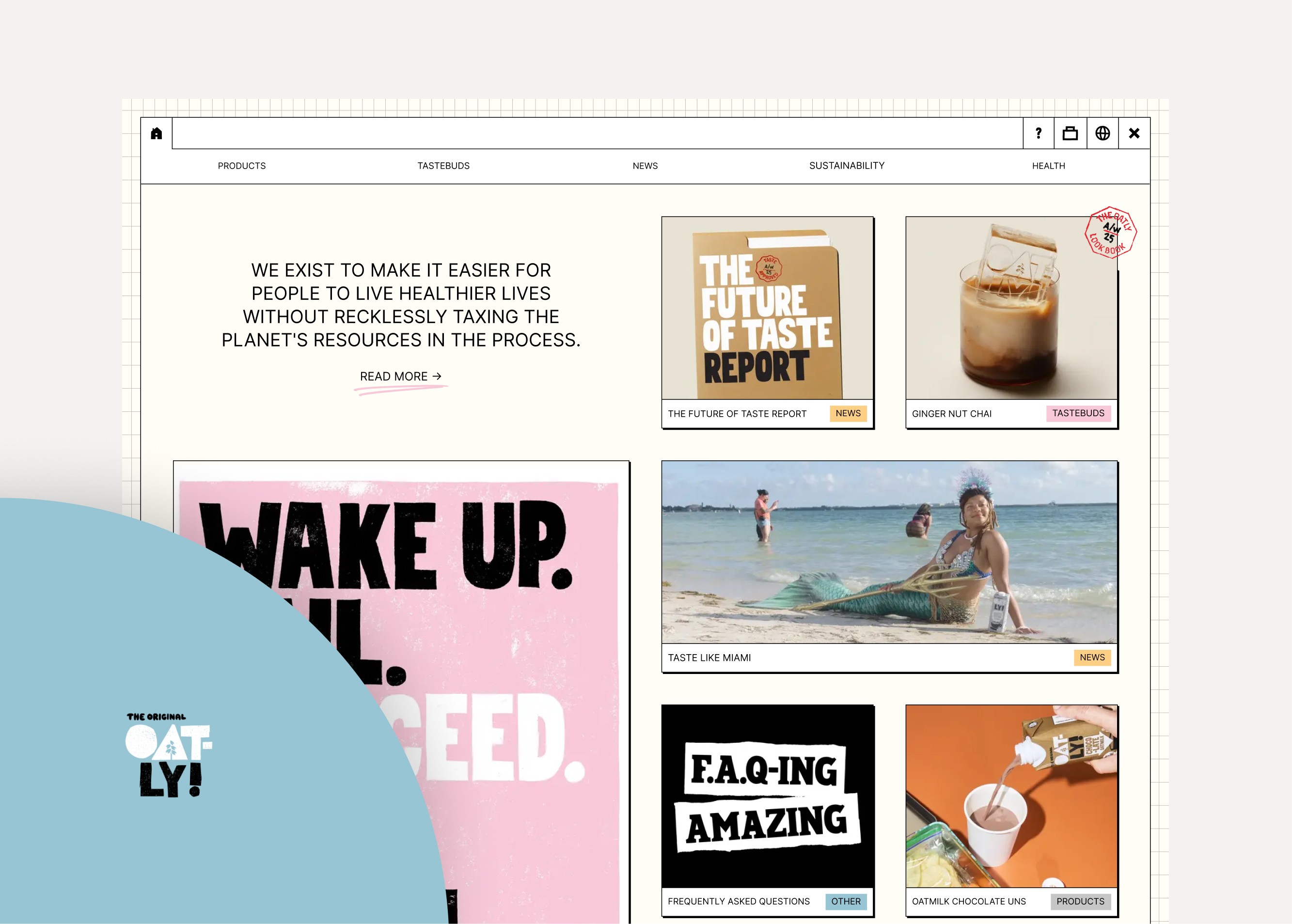Open The Future of Taste Report thumbnail
Image resolution: width=1292 pixels, height=924 pixels.
[x=767, y=308]
